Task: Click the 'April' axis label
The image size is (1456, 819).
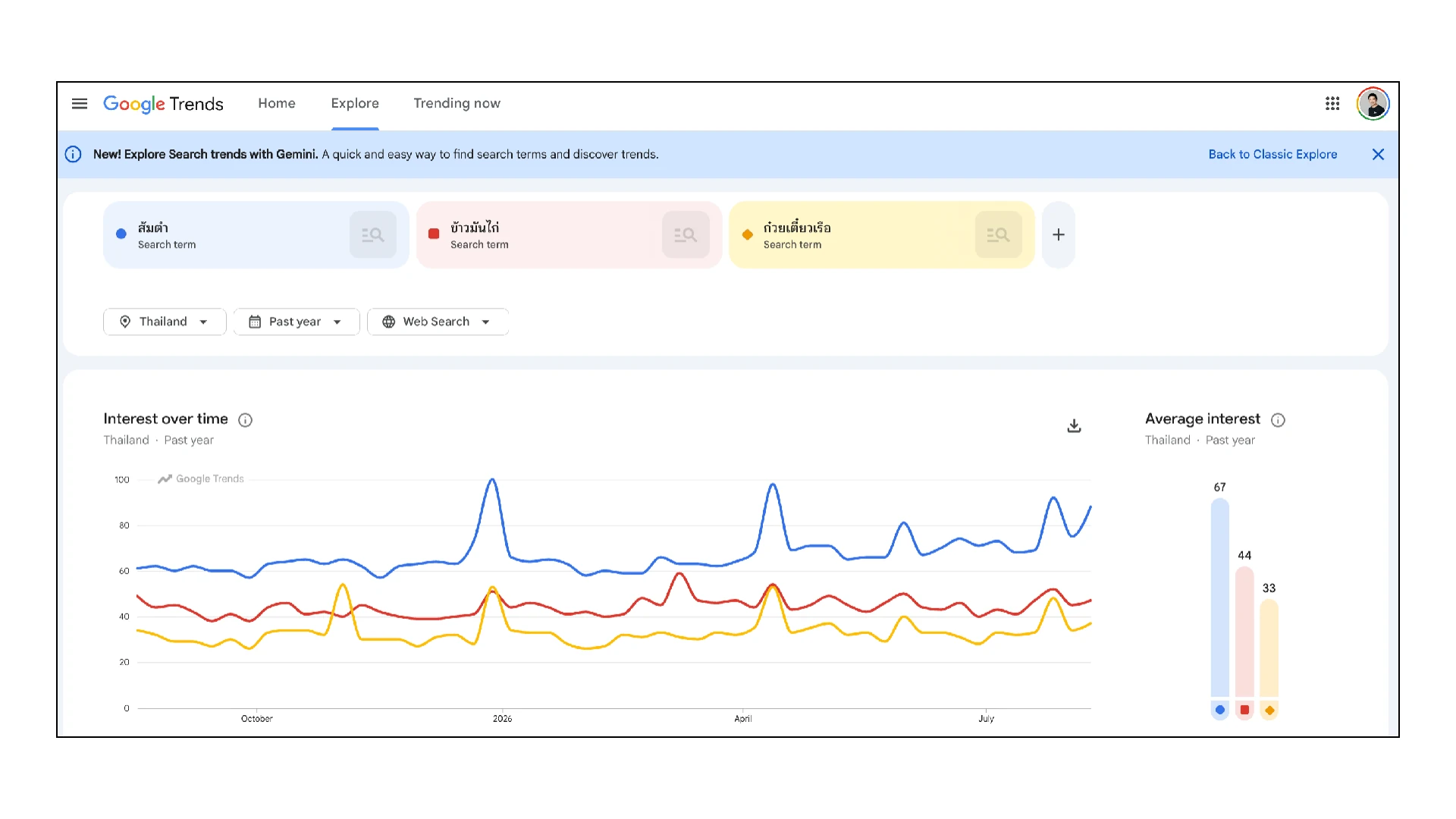Action: [743, 719]
